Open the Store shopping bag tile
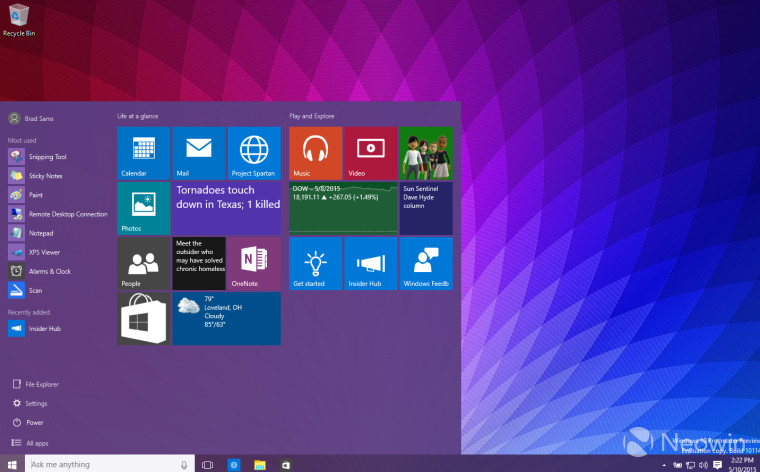The image size is (760, 472). coord(144,318)
